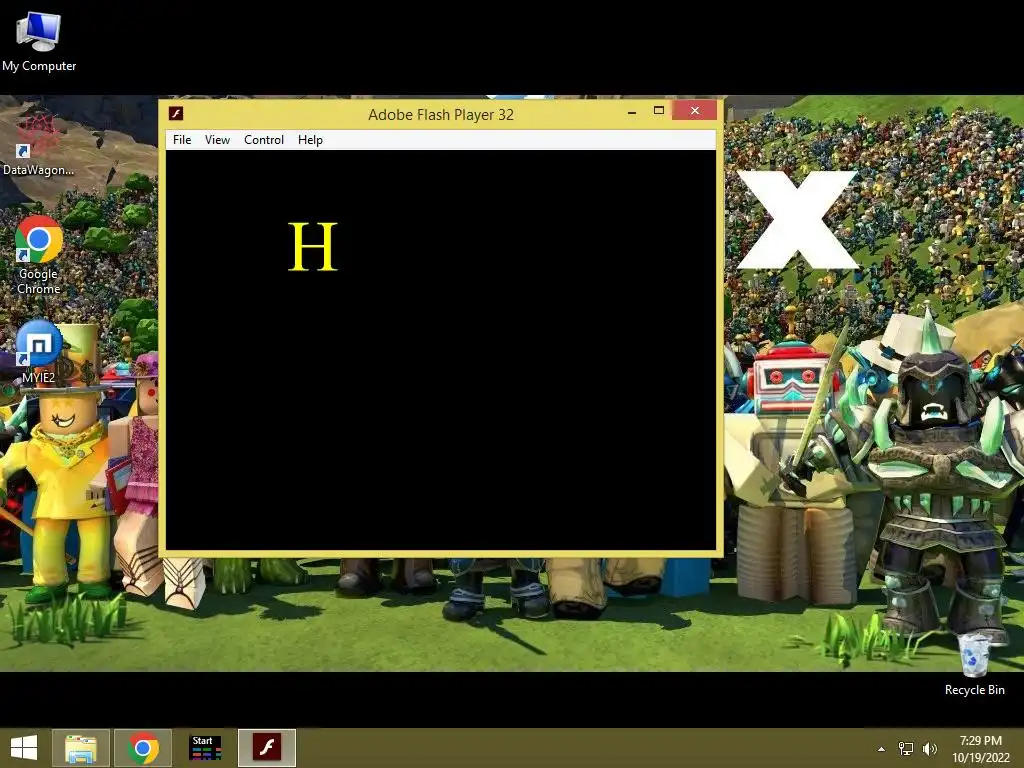Screen dimensions: 1024x768
Task: Close the Adobe Flash Player window
Action: [x=695, y=110]
